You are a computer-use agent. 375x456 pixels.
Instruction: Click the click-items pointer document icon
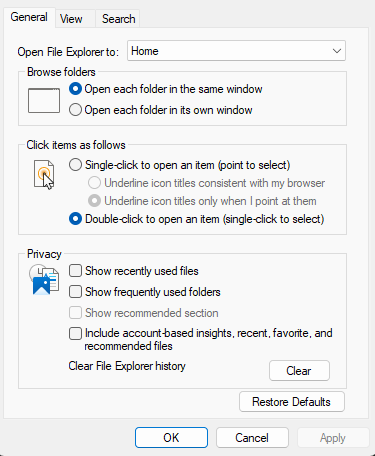[44, 175]
